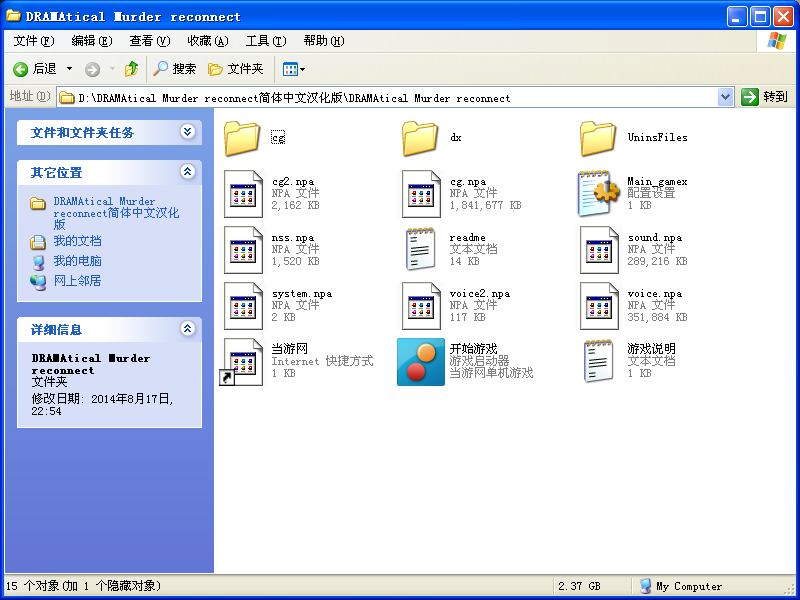Select the voice2.npa file icon

tap(421, 306)
